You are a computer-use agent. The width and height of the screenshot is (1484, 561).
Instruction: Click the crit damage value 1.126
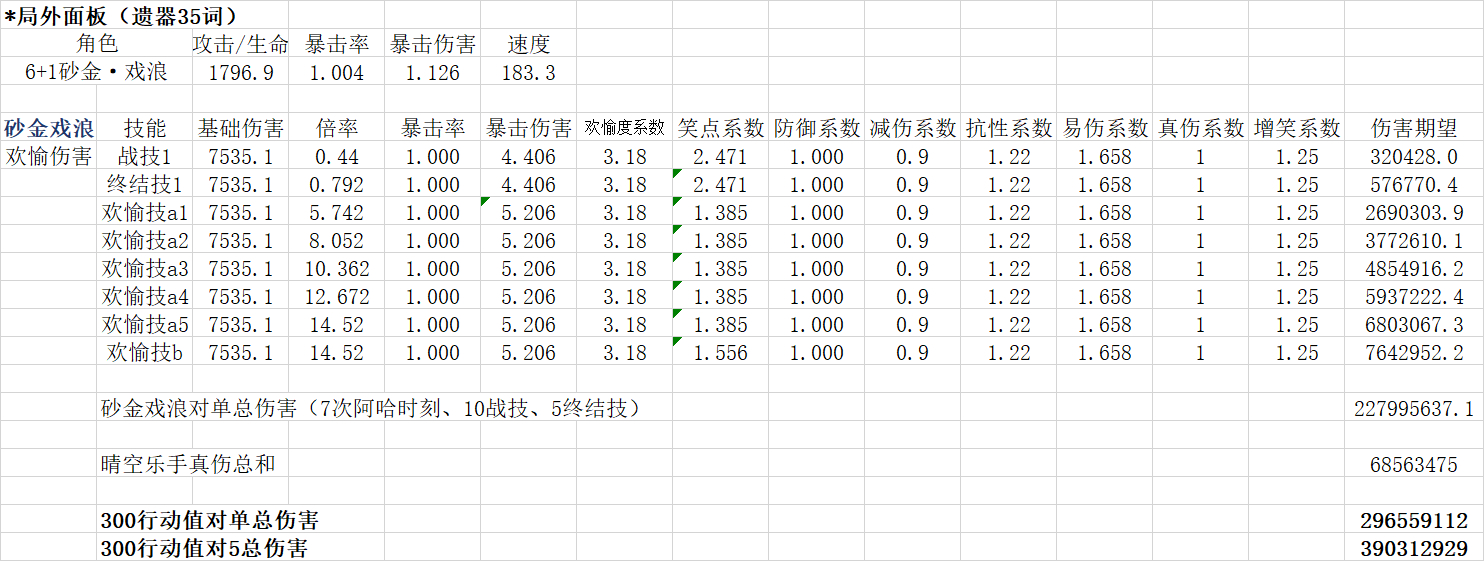click(432, 72)
